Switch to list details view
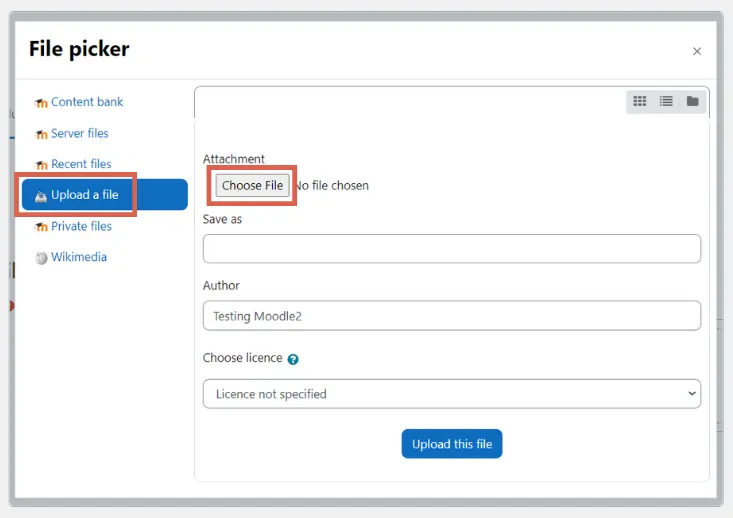 [x=666, y=101]
